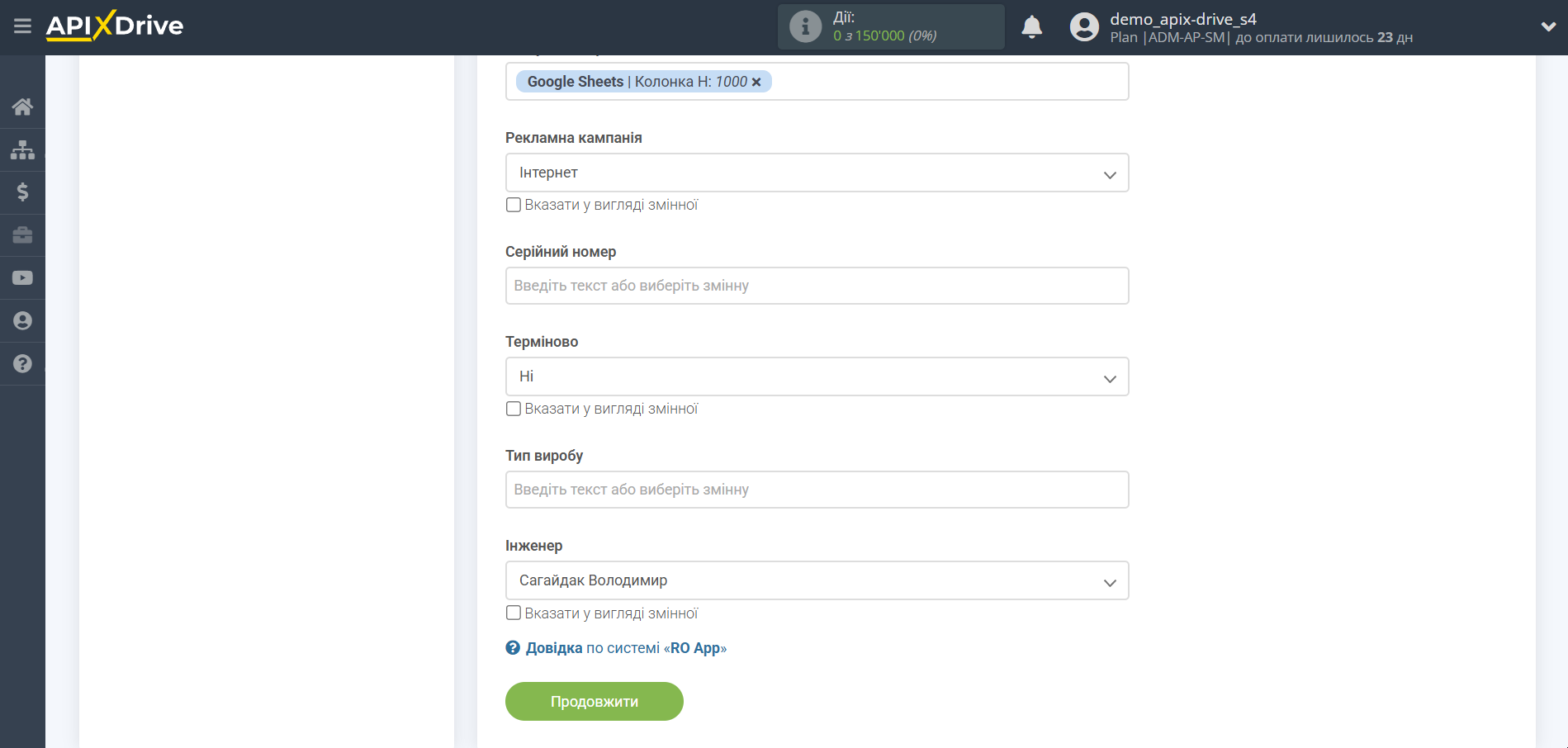Expand the account menu chevron
The width and height of the screenshot is (1568, 748).
[x=1548, y=26]
